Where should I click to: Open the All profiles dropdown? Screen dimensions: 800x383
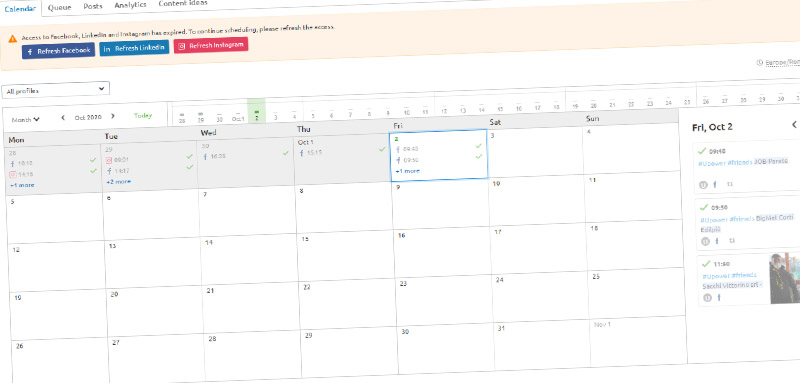pos(55,90)
